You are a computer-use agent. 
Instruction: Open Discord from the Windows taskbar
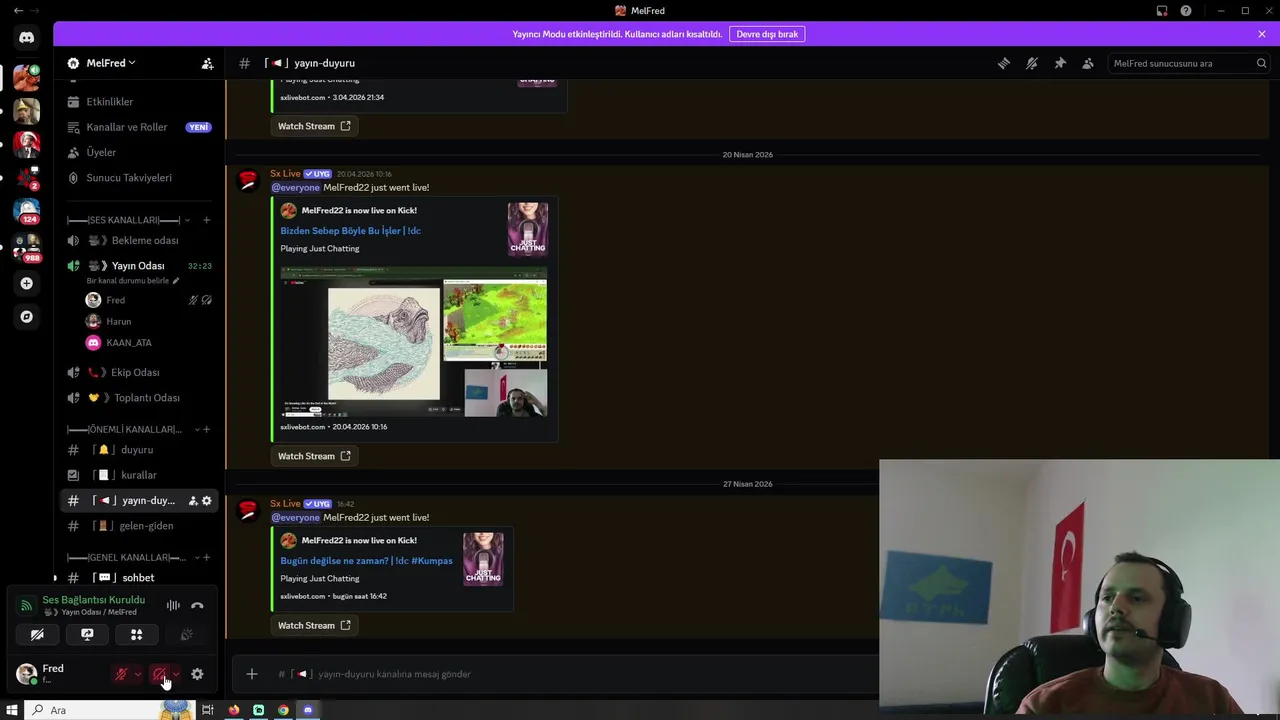[308, 710]
